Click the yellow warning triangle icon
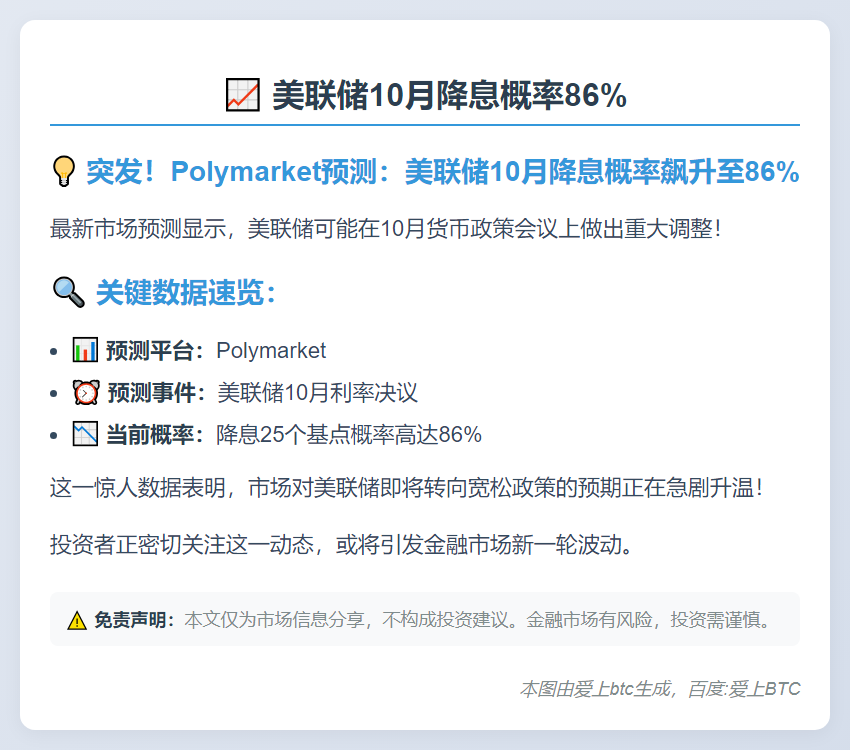Screen dimensions: 850x750 [77, 620]
